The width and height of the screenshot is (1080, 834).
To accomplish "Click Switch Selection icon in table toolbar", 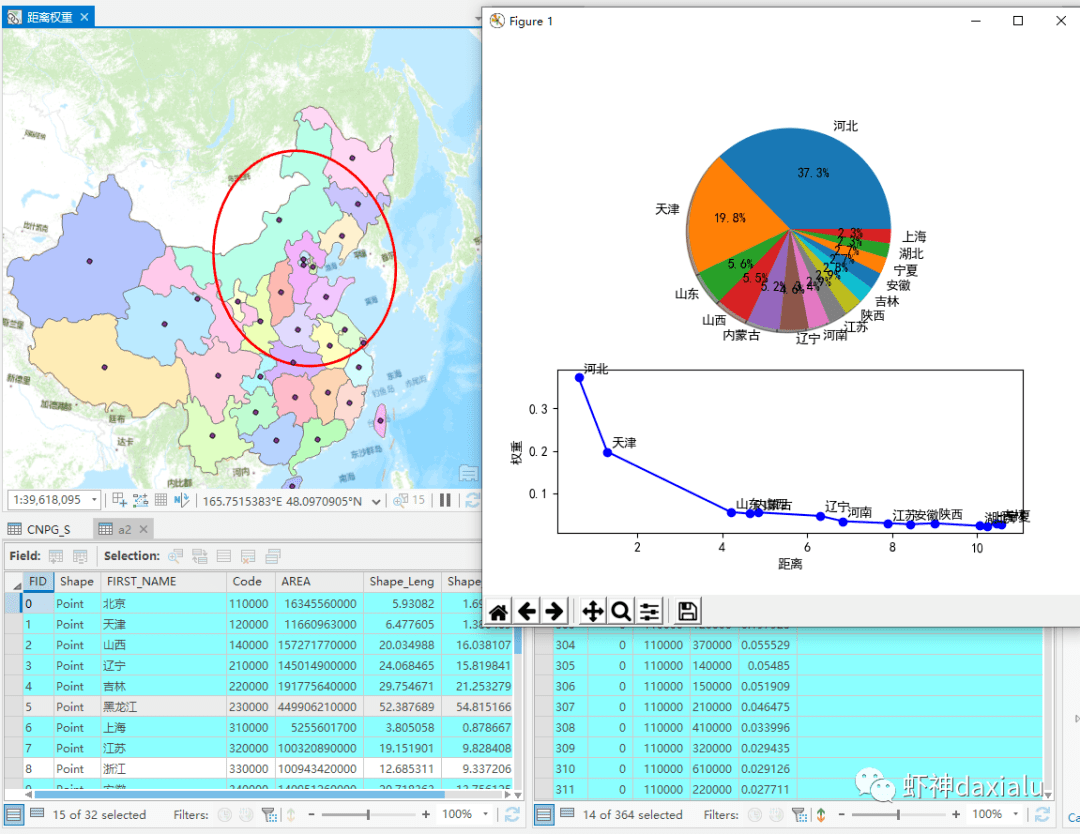I will 200,556.
